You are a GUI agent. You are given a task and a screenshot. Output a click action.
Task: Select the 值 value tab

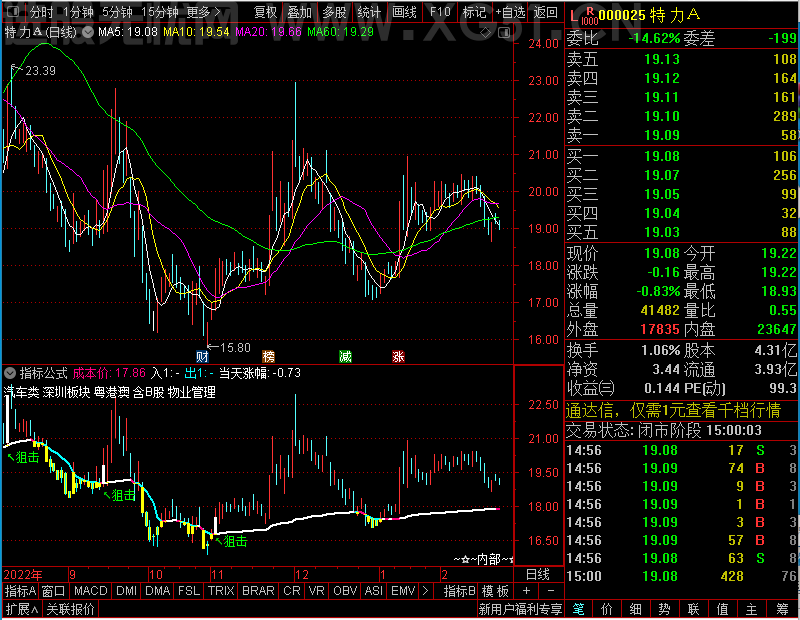click(722, 609)
